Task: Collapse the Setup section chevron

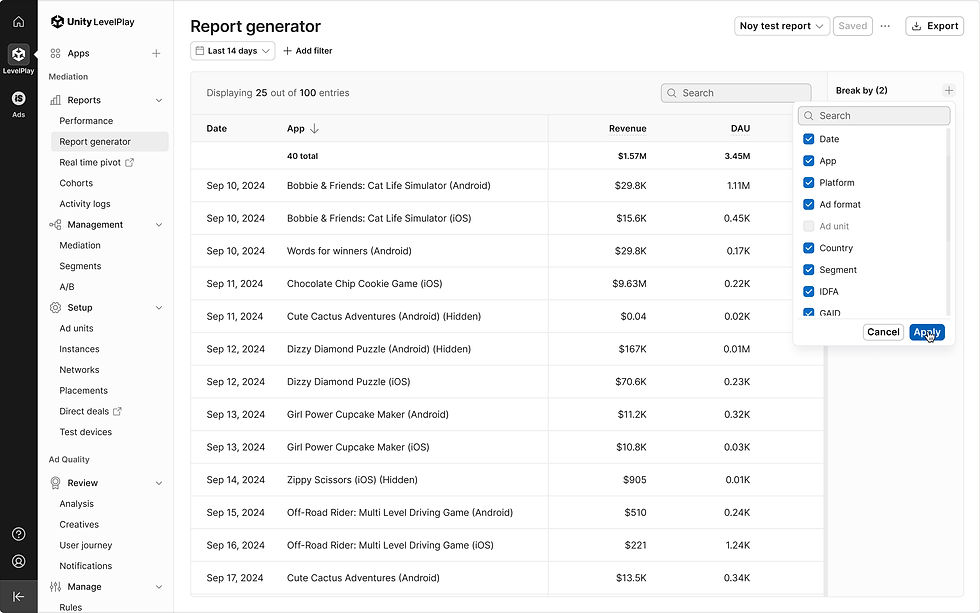Action: click(x=159, y=307)
